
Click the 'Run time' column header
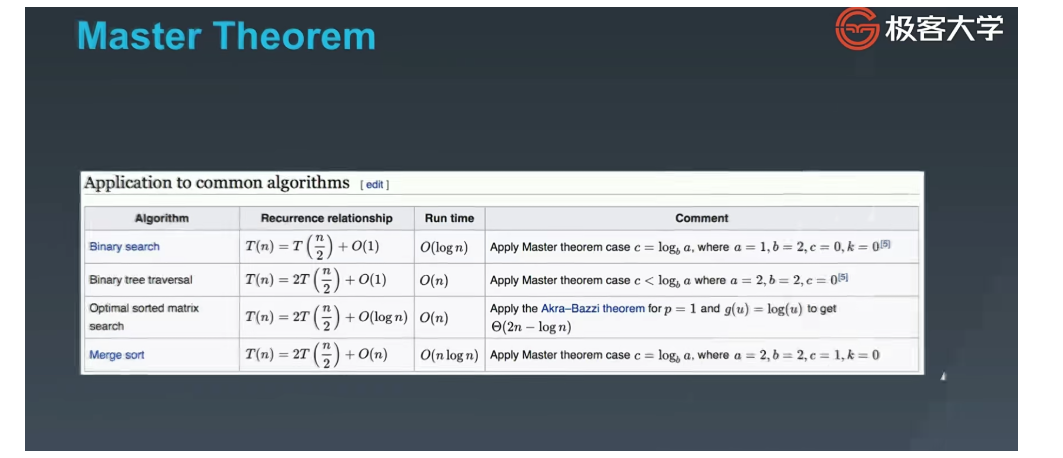coord(449,218)
